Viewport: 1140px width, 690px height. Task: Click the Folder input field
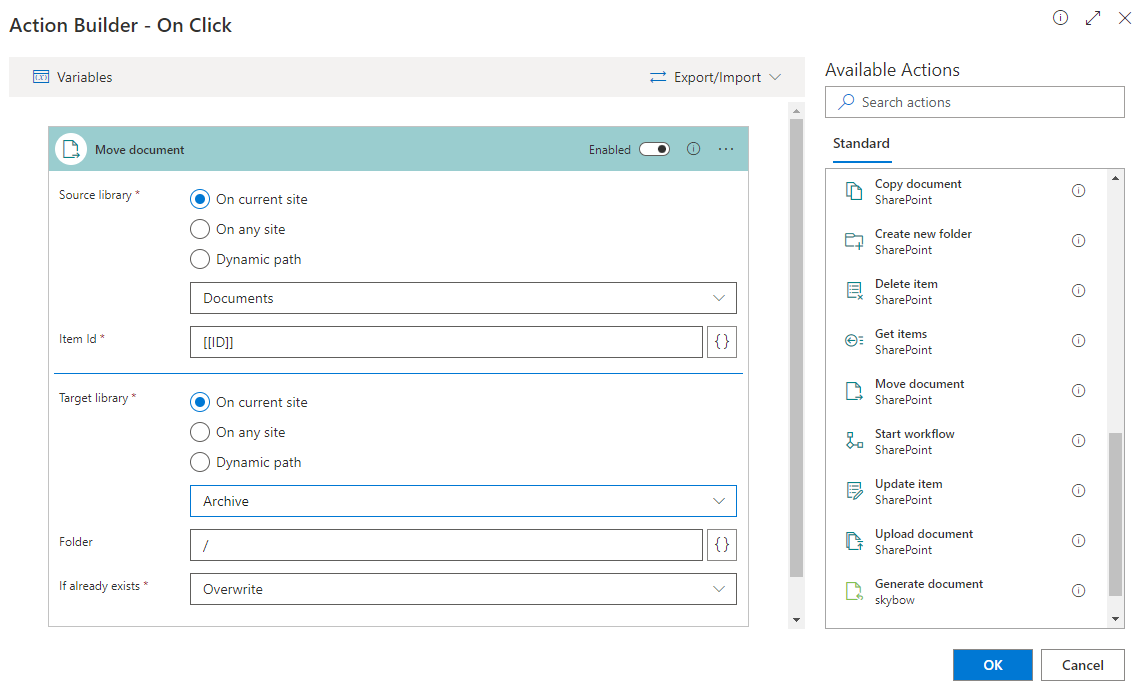446,545
